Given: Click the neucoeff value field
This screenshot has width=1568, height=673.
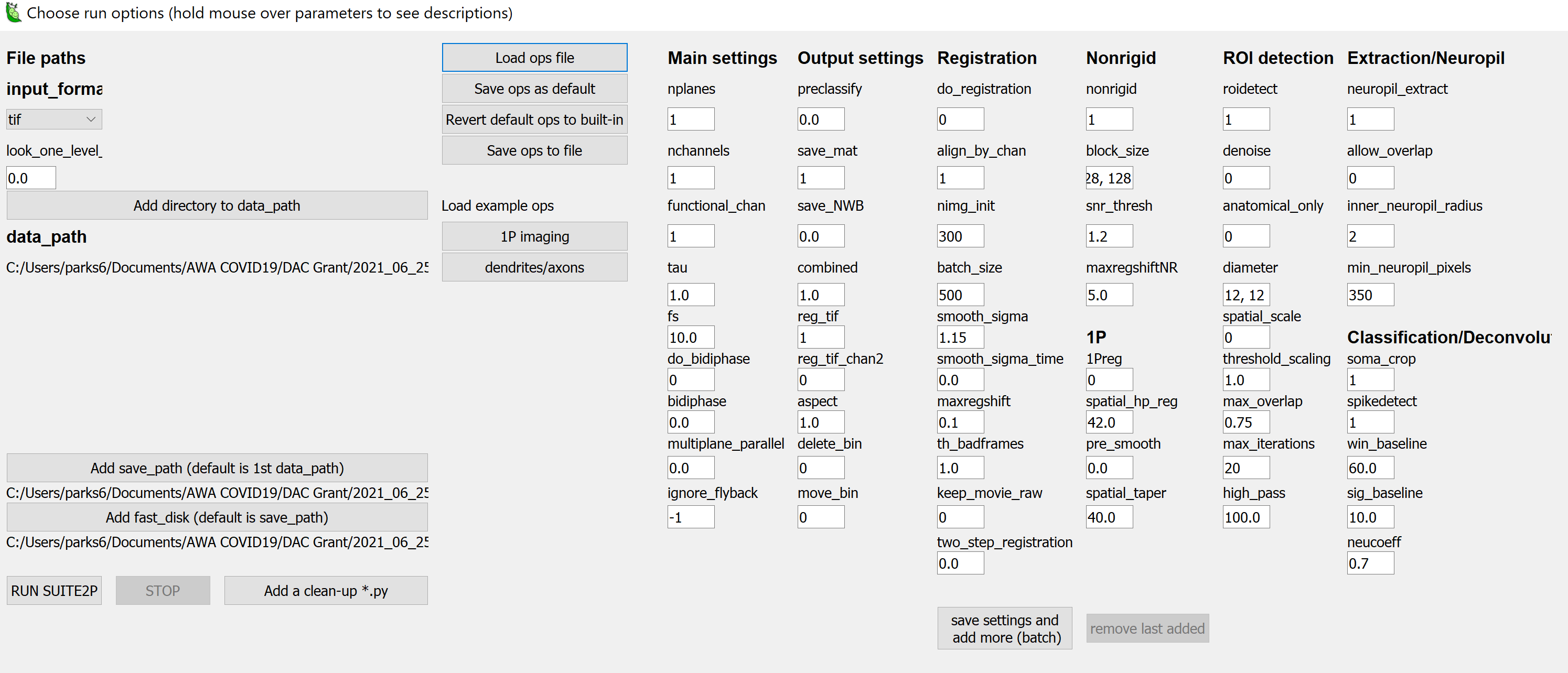Looking at the screenshot, I should pos(1370,563).
